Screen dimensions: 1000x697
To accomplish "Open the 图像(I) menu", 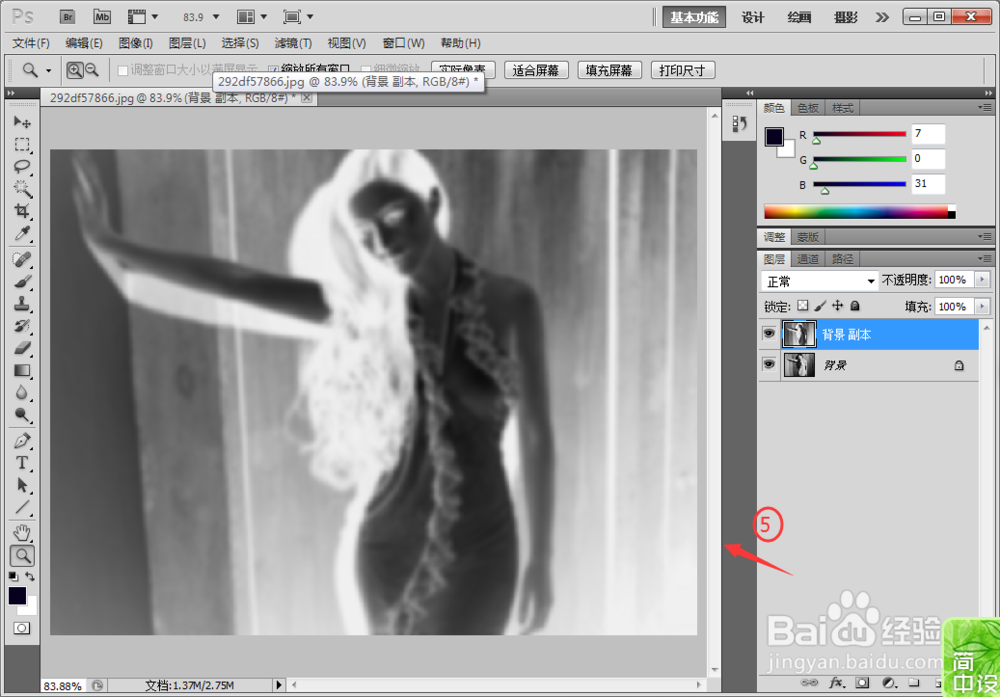I will 135,43.
